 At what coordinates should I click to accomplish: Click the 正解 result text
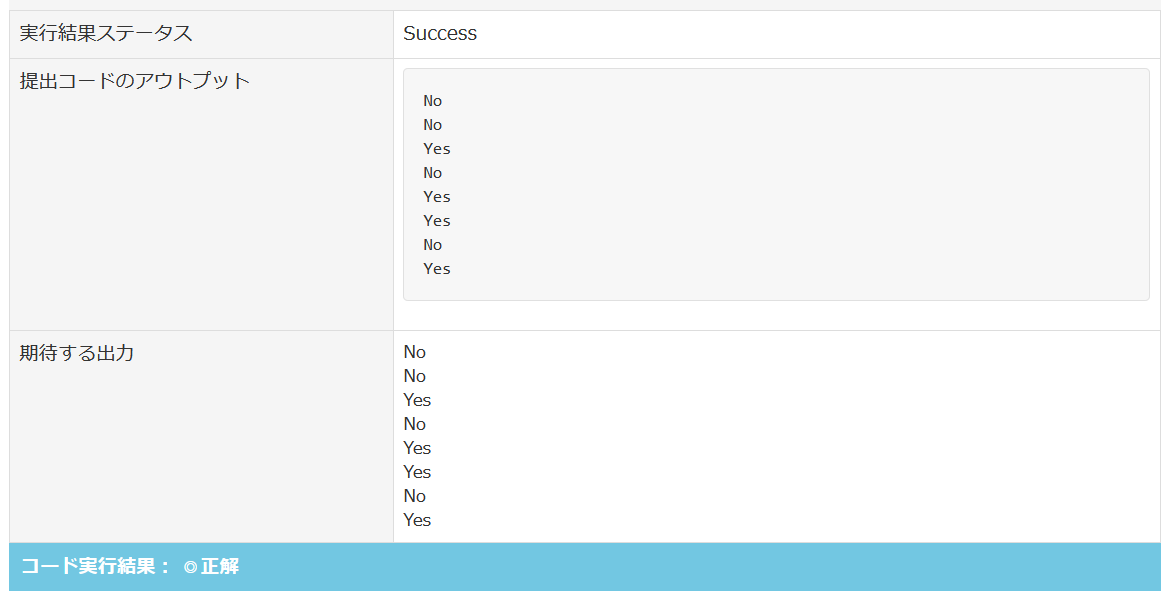pos(219,567)
